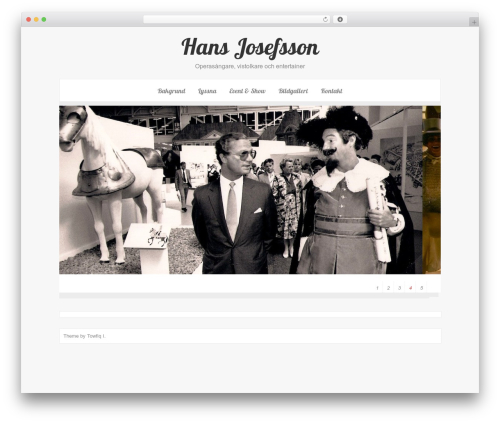This screenshot has height=423, width=500.
Task: Click the partially visible next color slide
Action: pos(432,190)
